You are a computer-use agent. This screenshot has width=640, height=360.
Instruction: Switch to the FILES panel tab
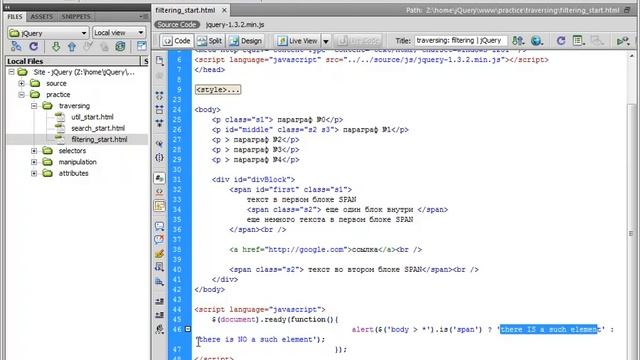[15, 17]
